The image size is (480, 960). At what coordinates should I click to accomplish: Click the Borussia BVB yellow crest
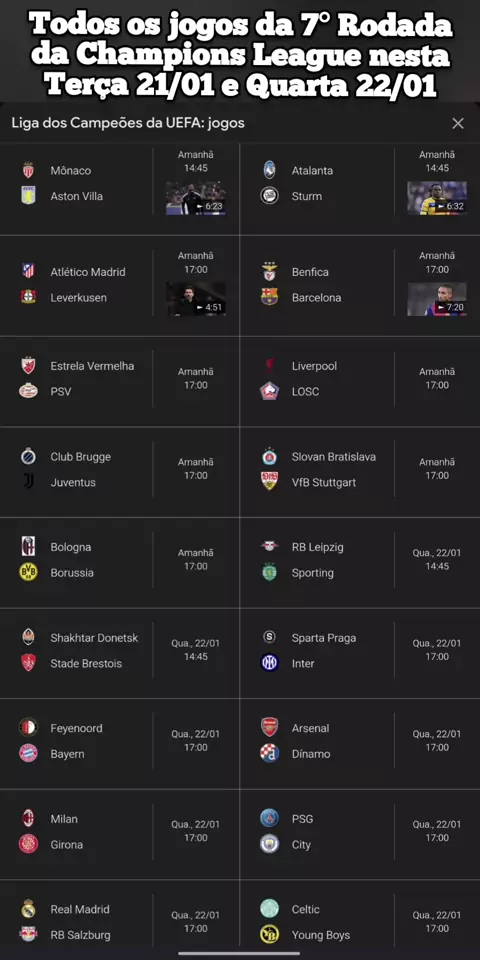(x=28, y=572)
